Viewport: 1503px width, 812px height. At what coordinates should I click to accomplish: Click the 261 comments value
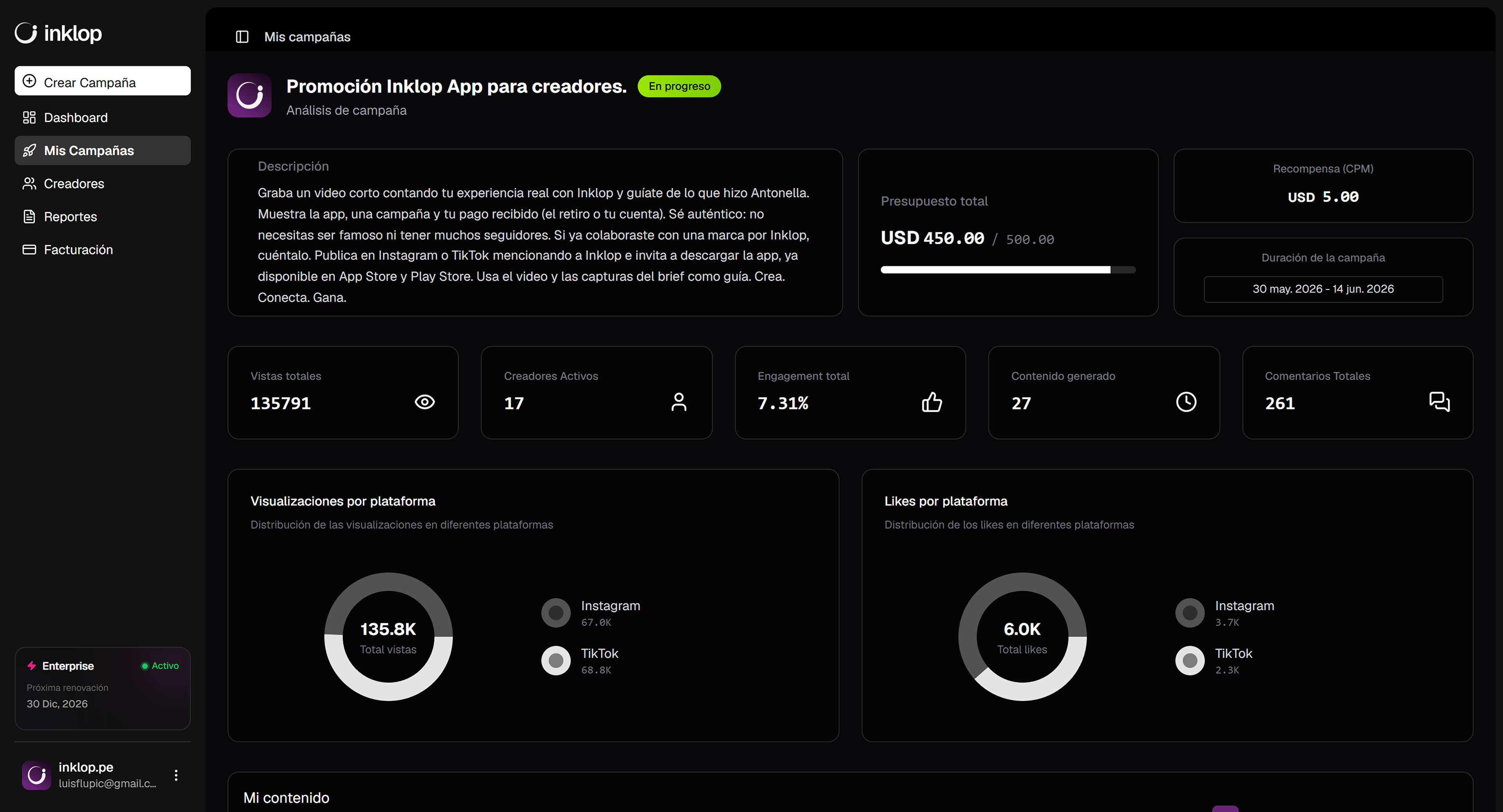click(x=1280, y=403)
